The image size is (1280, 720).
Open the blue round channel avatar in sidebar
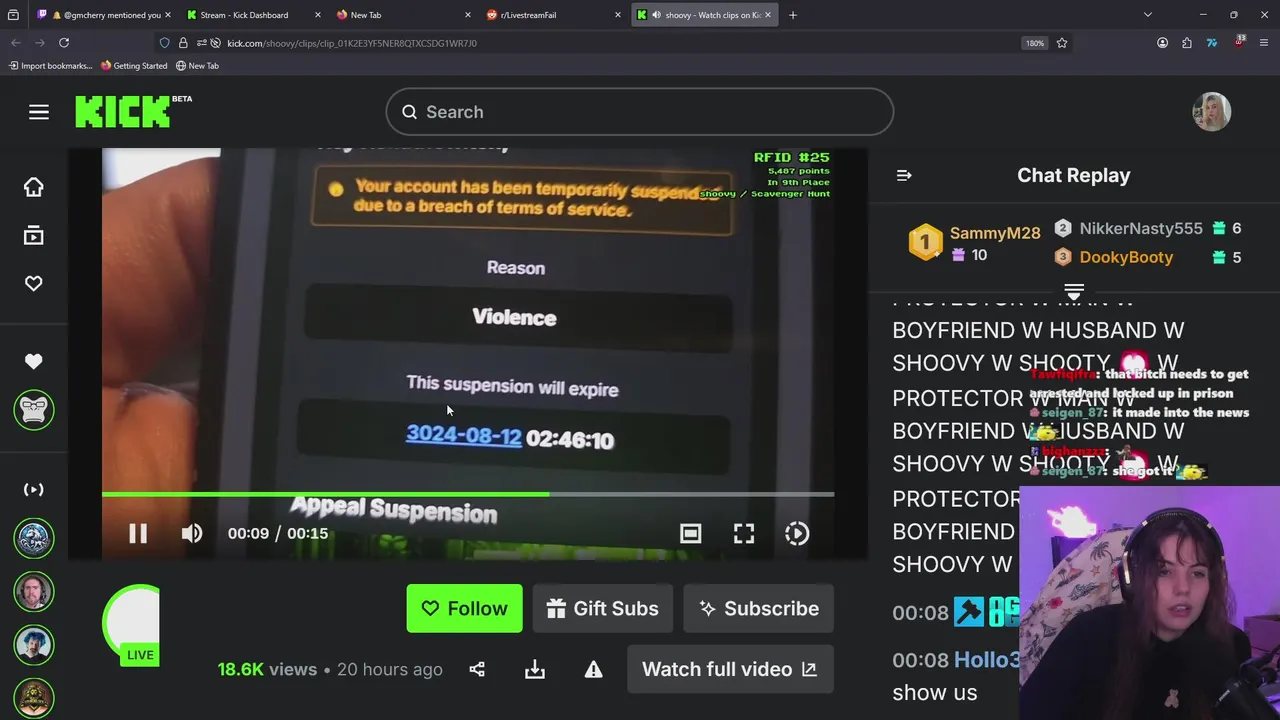(34, 537)
